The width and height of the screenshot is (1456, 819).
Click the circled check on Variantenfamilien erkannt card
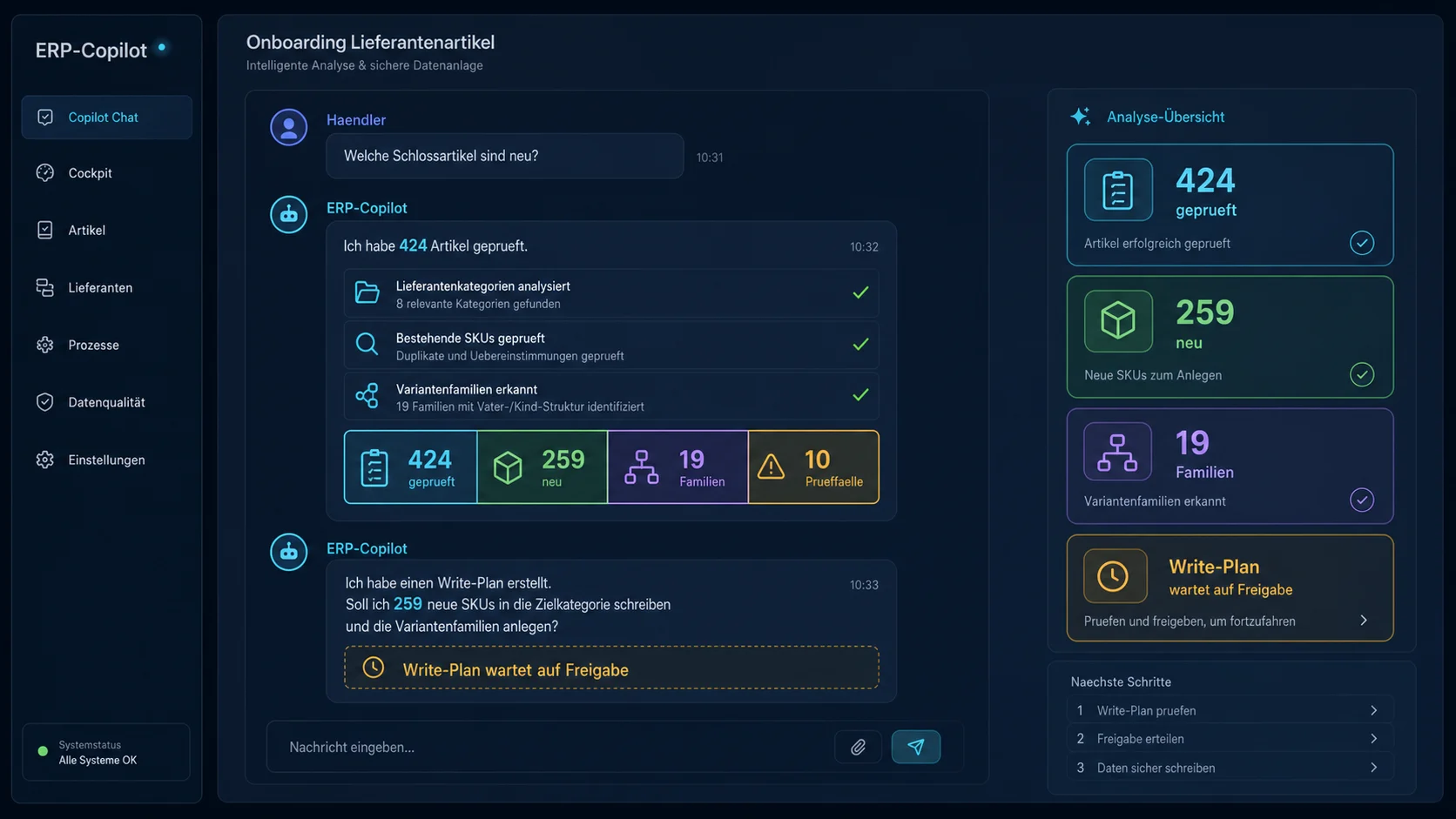(x=1362, y=500)
